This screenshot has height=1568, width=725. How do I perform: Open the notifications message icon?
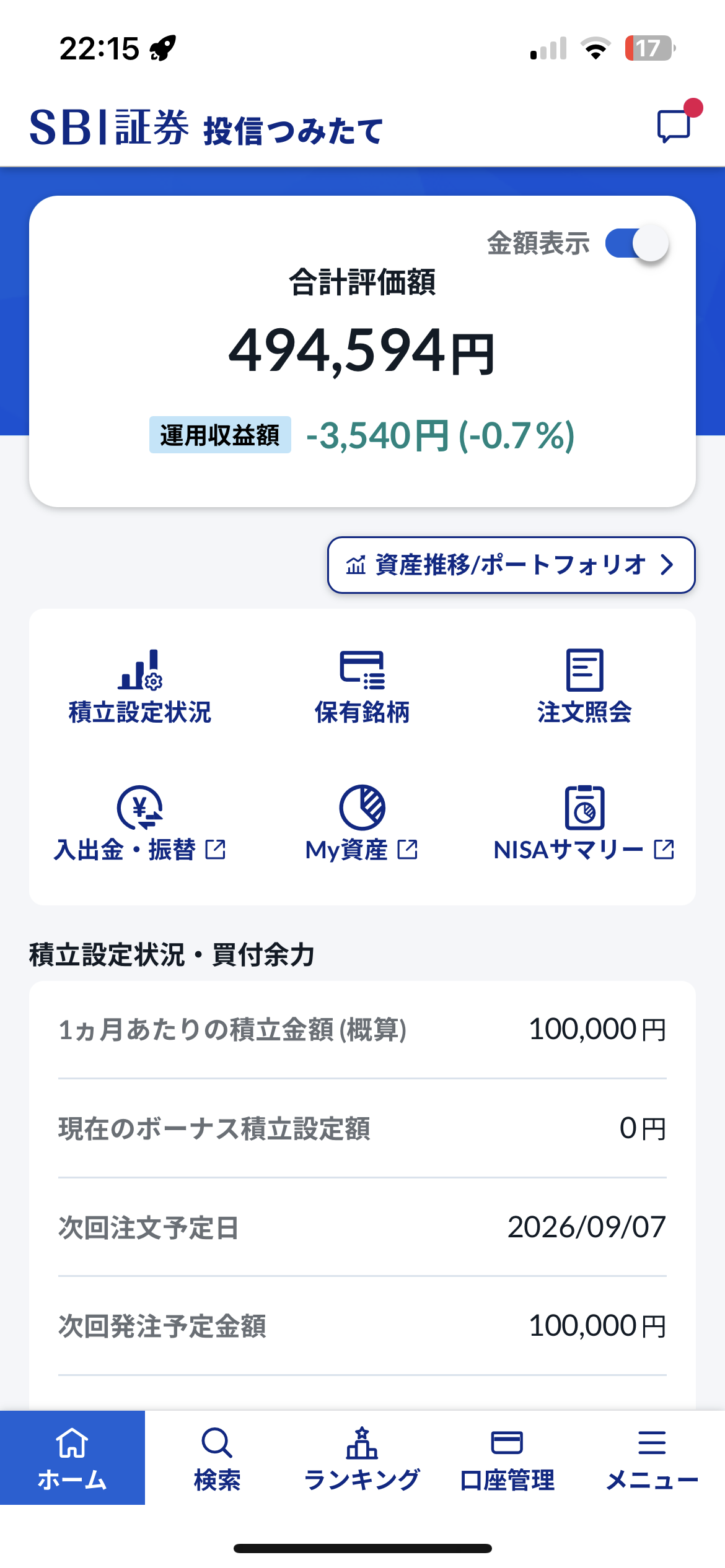point(674,126)
